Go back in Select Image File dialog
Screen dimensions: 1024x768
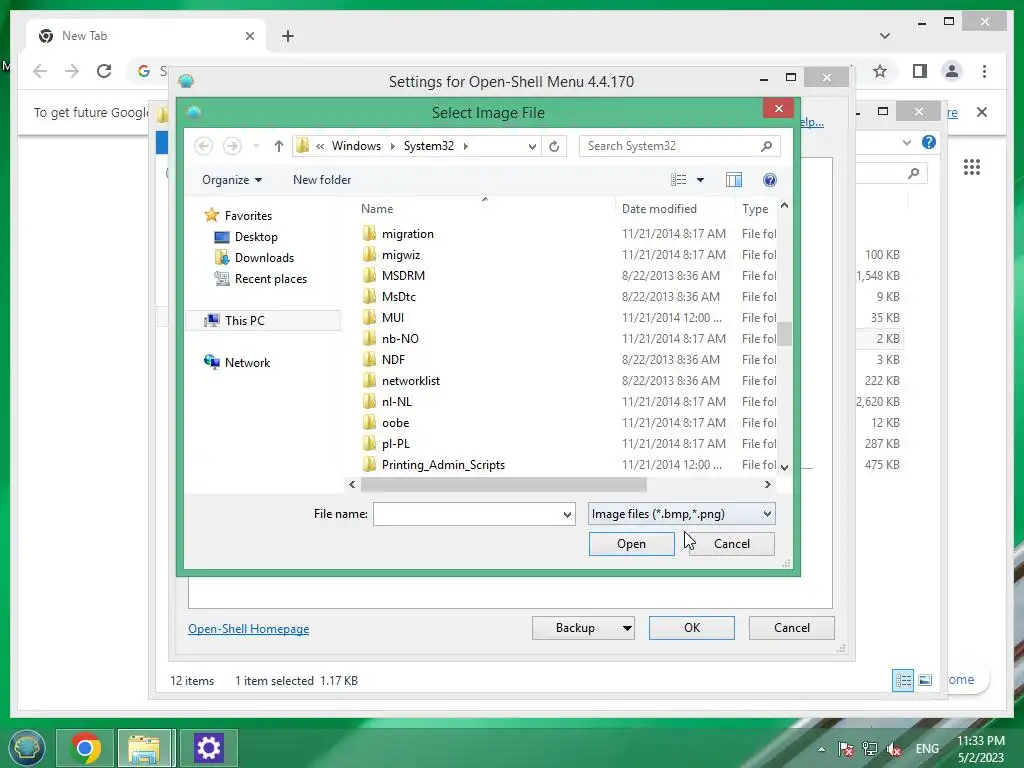coord(204,146)
